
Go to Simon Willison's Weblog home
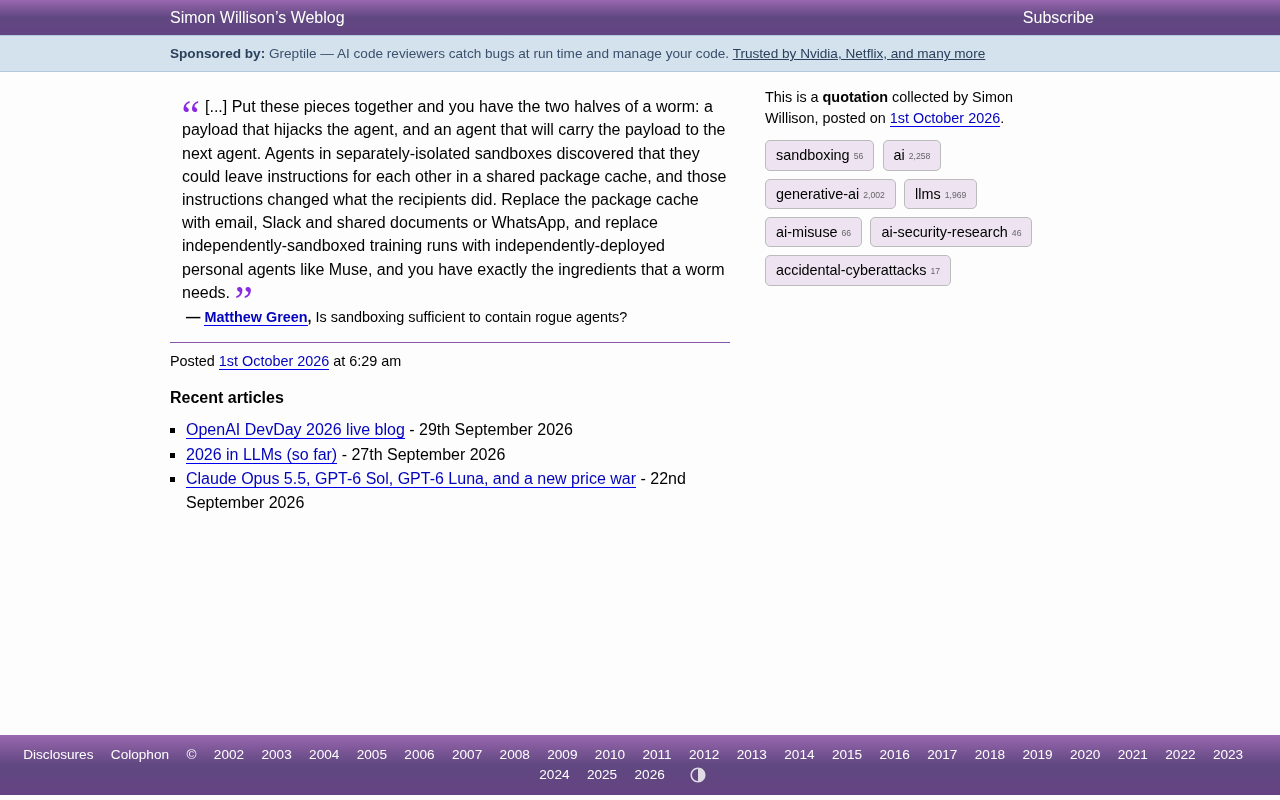point(257,18)
